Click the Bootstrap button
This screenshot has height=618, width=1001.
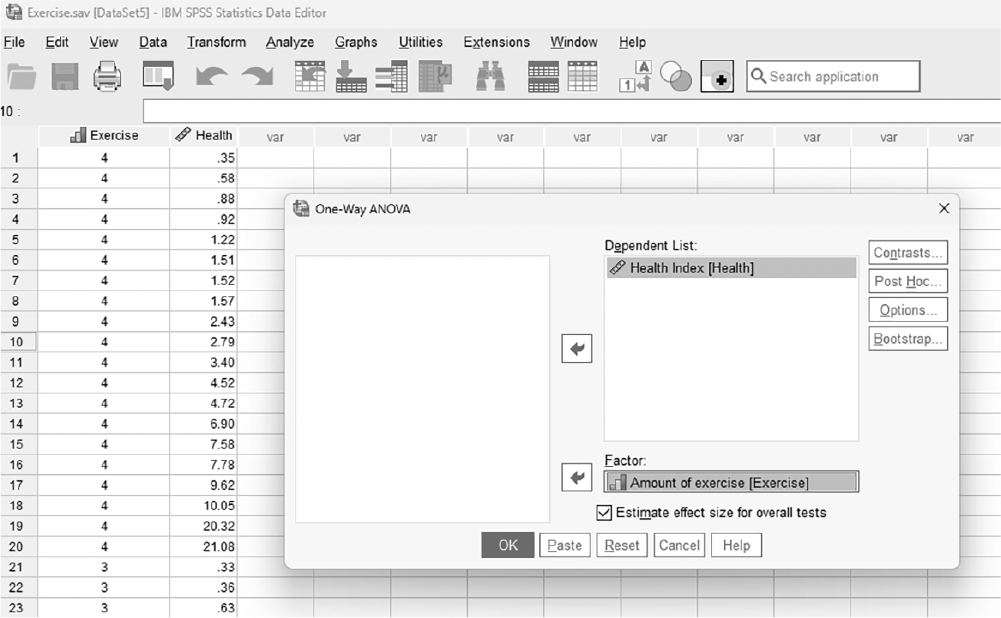pos(908,338)
